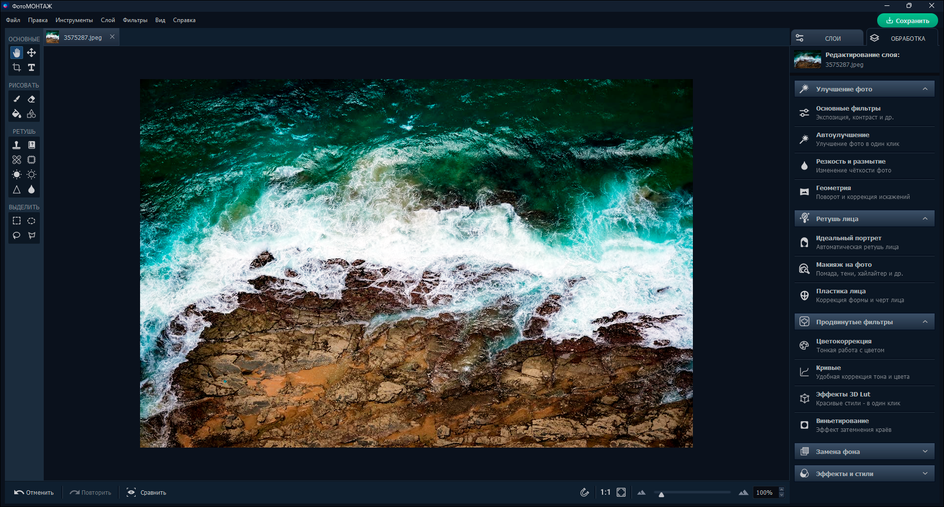Select the Rectangular selection tool

click(x=16, y=221)
